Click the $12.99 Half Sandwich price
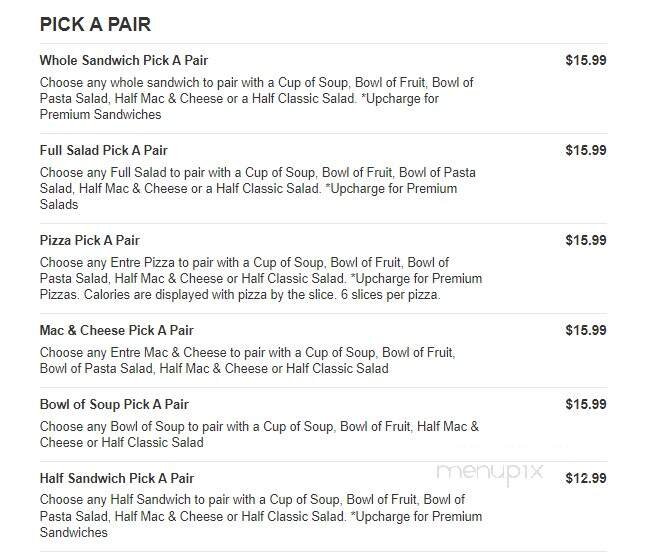The image size is (669, 554). tap(585, 479)
